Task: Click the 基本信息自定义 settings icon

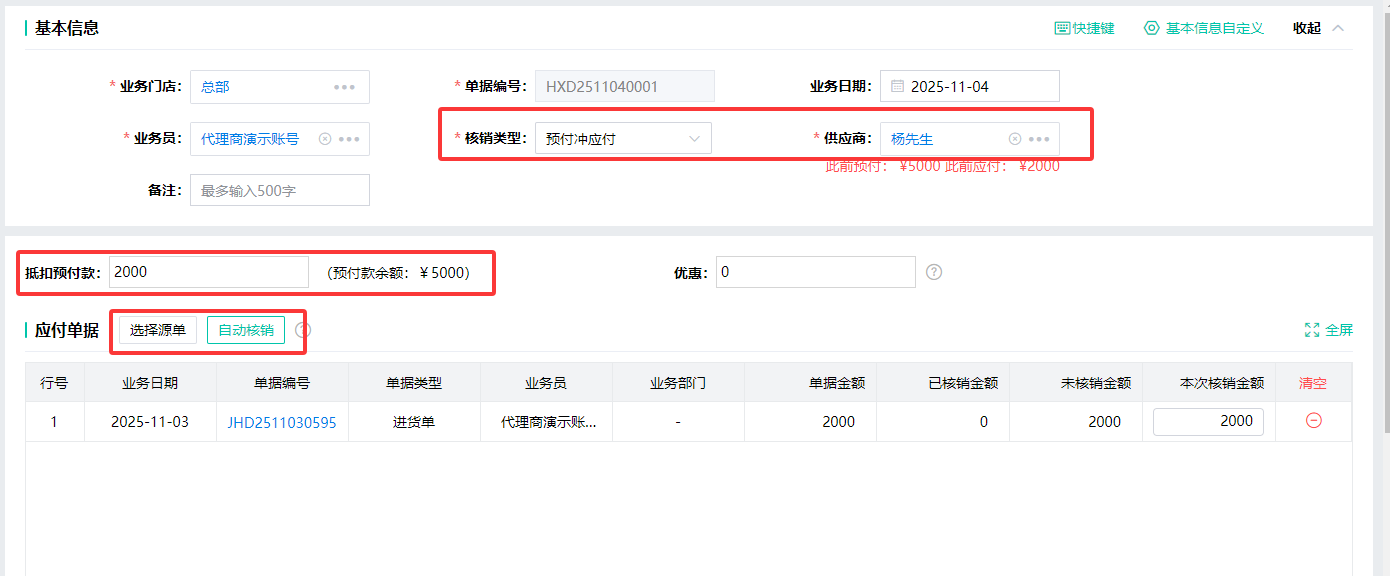Action: click(1151, 28)
